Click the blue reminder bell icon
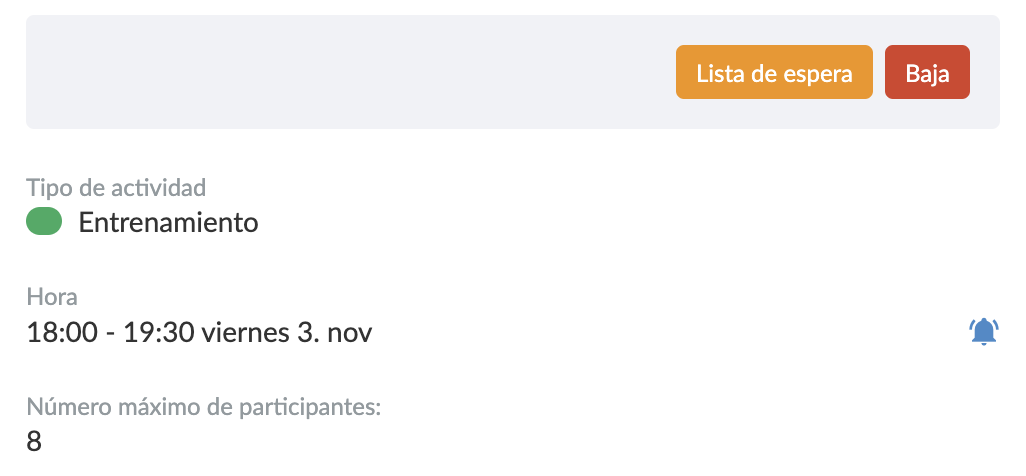This screenshot has height=476, width=1026. pyautogui.click(x=984, y=331)
